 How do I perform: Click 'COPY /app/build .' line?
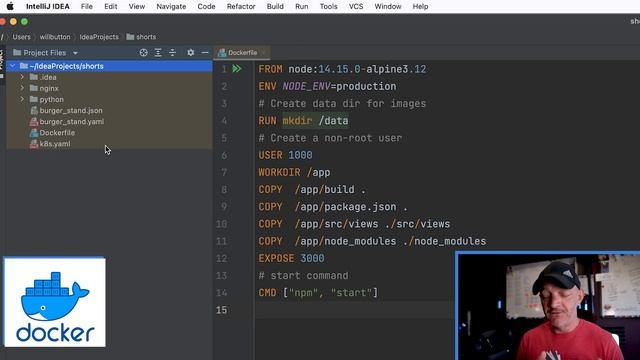312,189
